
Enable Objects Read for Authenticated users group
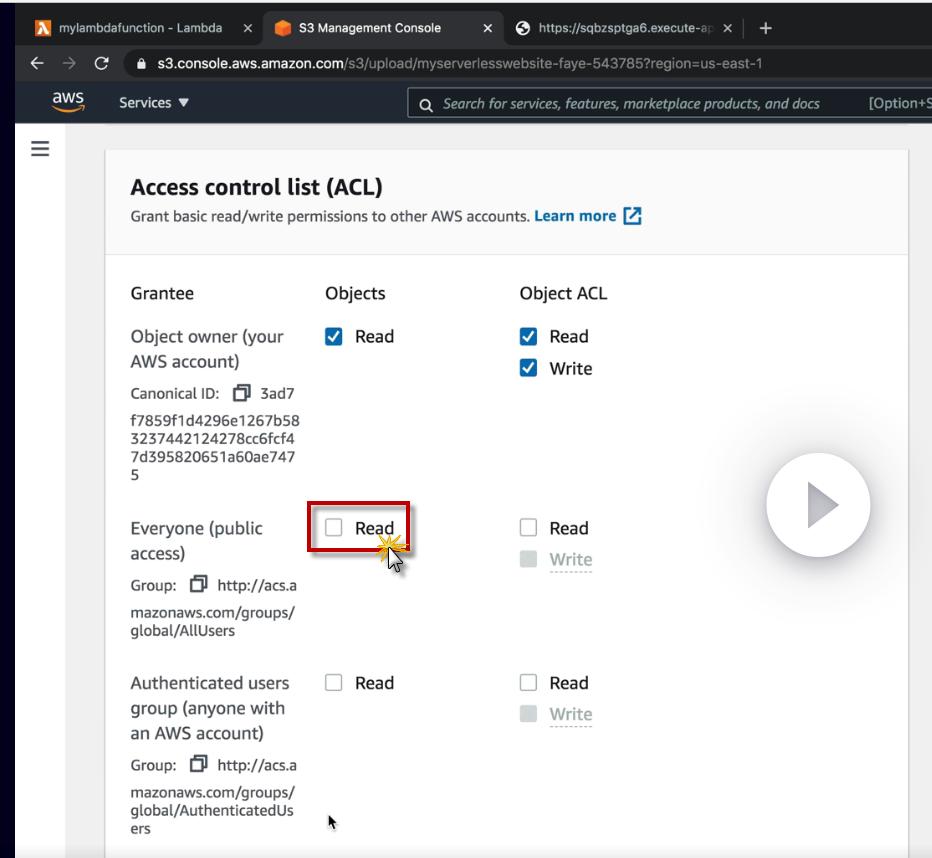click(x=334, y=683)
